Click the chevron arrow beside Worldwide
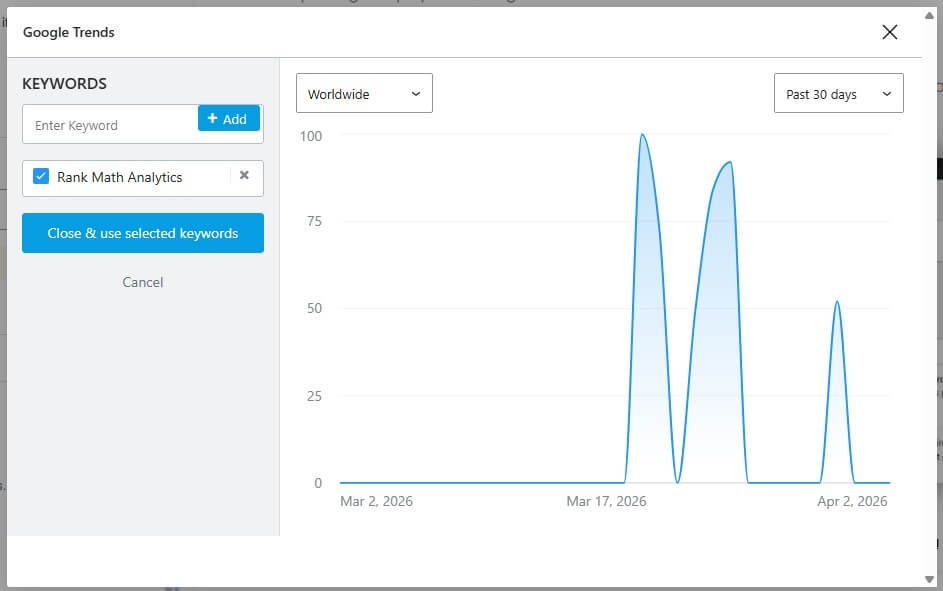 (x=416, y=94)
